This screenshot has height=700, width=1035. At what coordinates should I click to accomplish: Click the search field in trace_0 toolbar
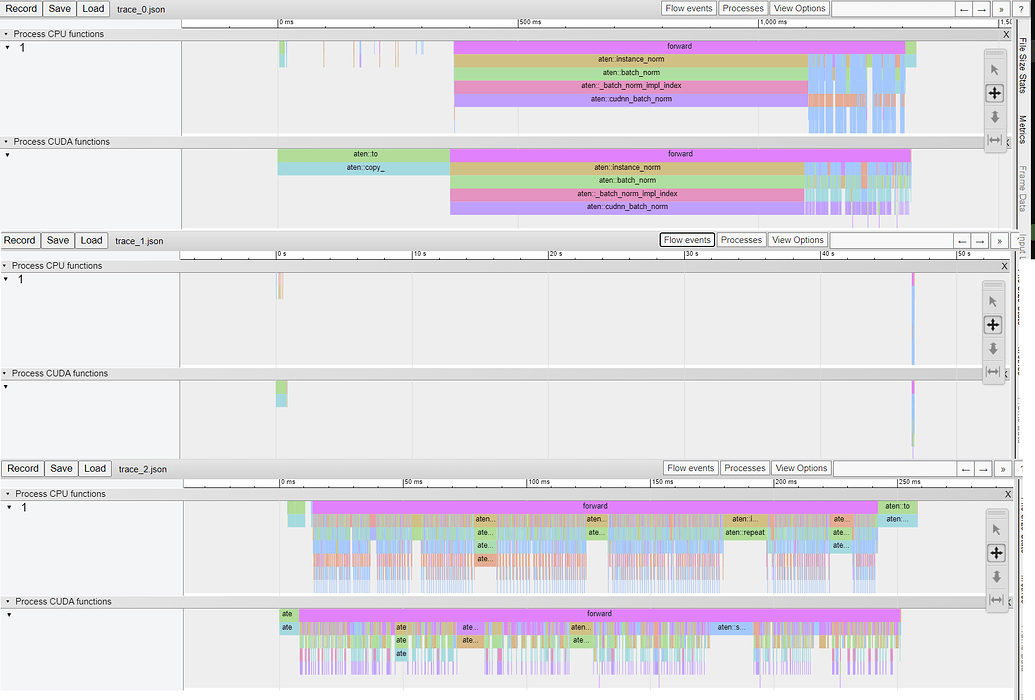[892, 9]
